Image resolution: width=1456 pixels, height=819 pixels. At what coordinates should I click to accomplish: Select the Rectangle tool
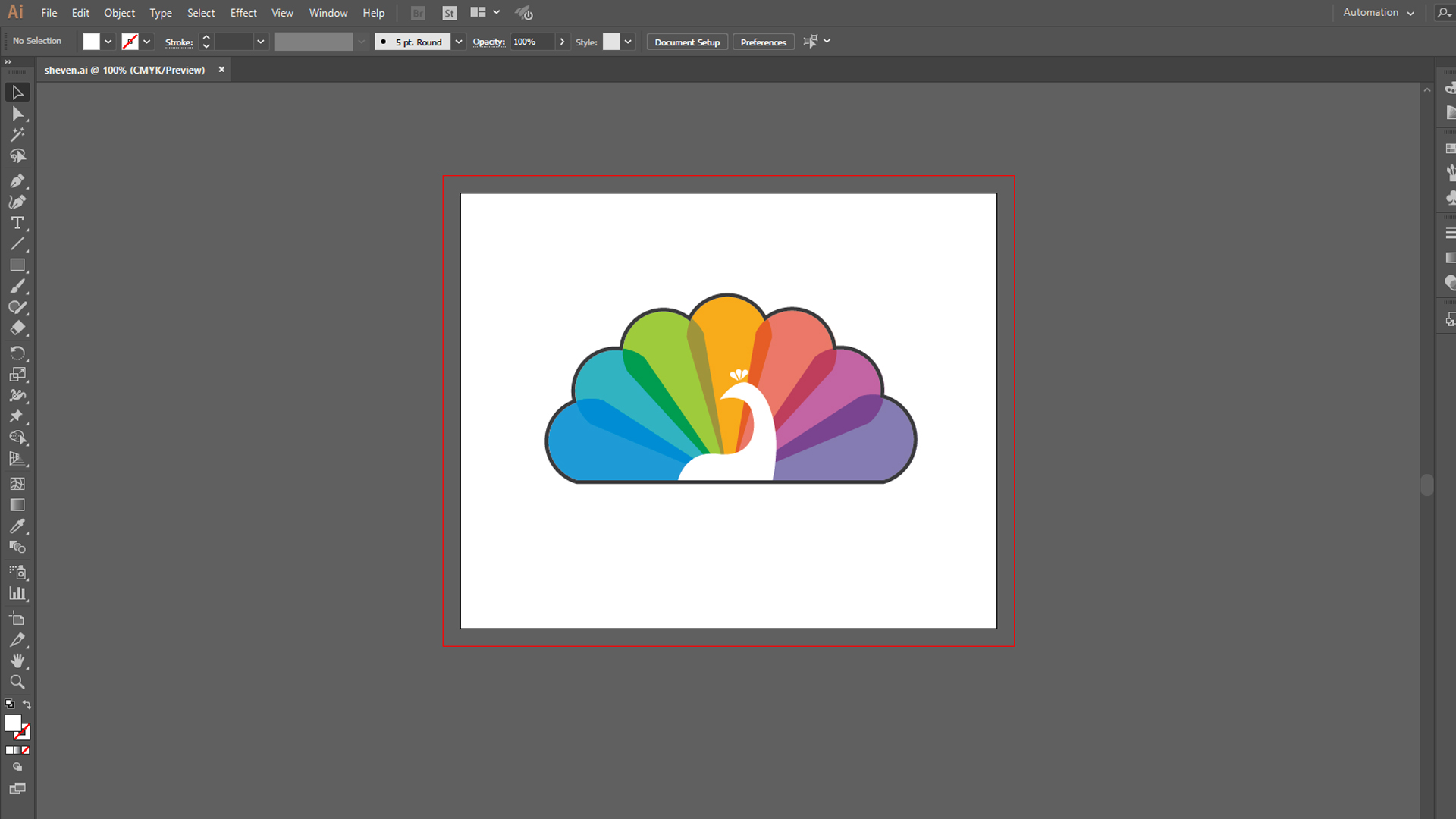tap(17, 265)
